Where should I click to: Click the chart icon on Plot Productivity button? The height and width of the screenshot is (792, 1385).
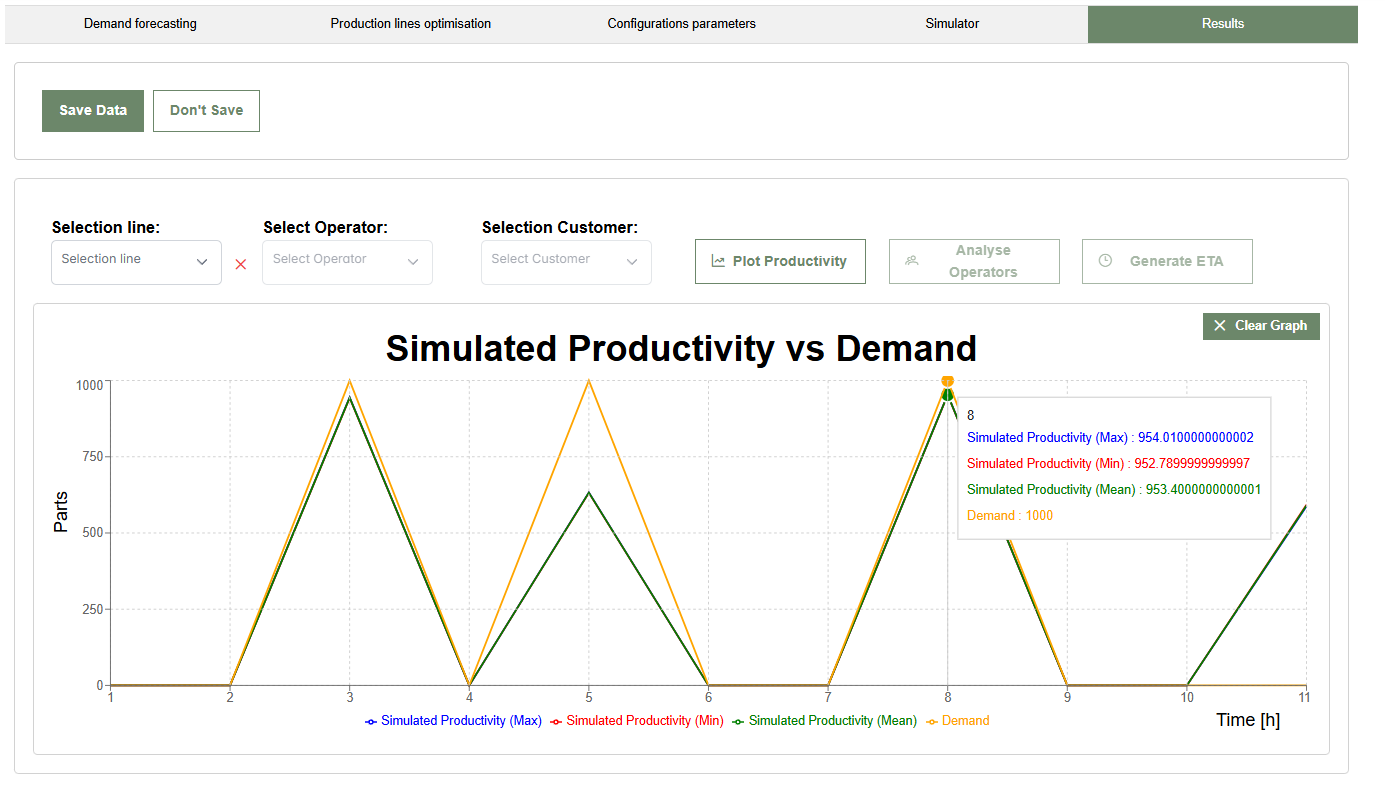pyautogui.click(x=716, y=259)
